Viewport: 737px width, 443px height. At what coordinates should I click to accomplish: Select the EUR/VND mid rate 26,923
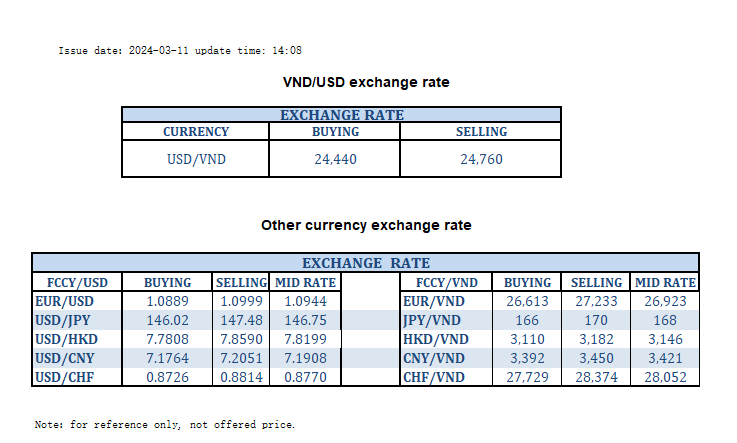665,300
